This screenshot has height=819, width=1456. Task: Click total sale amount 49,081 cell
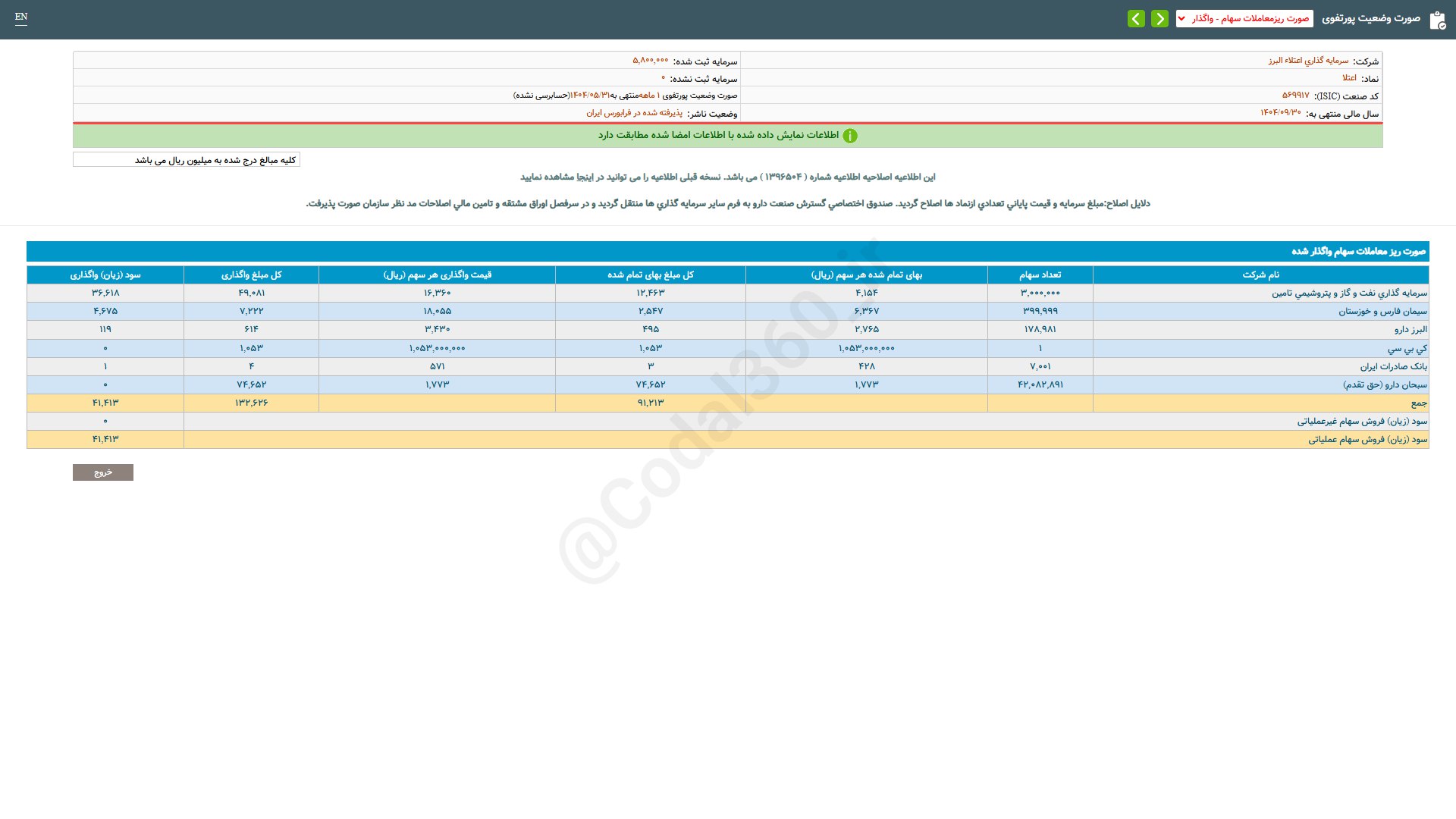click(x=251, y=293)
